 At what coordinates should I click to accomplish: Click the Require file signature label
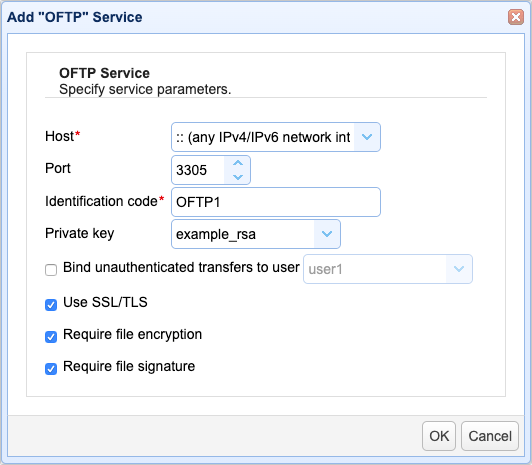[x=129, y=367]
